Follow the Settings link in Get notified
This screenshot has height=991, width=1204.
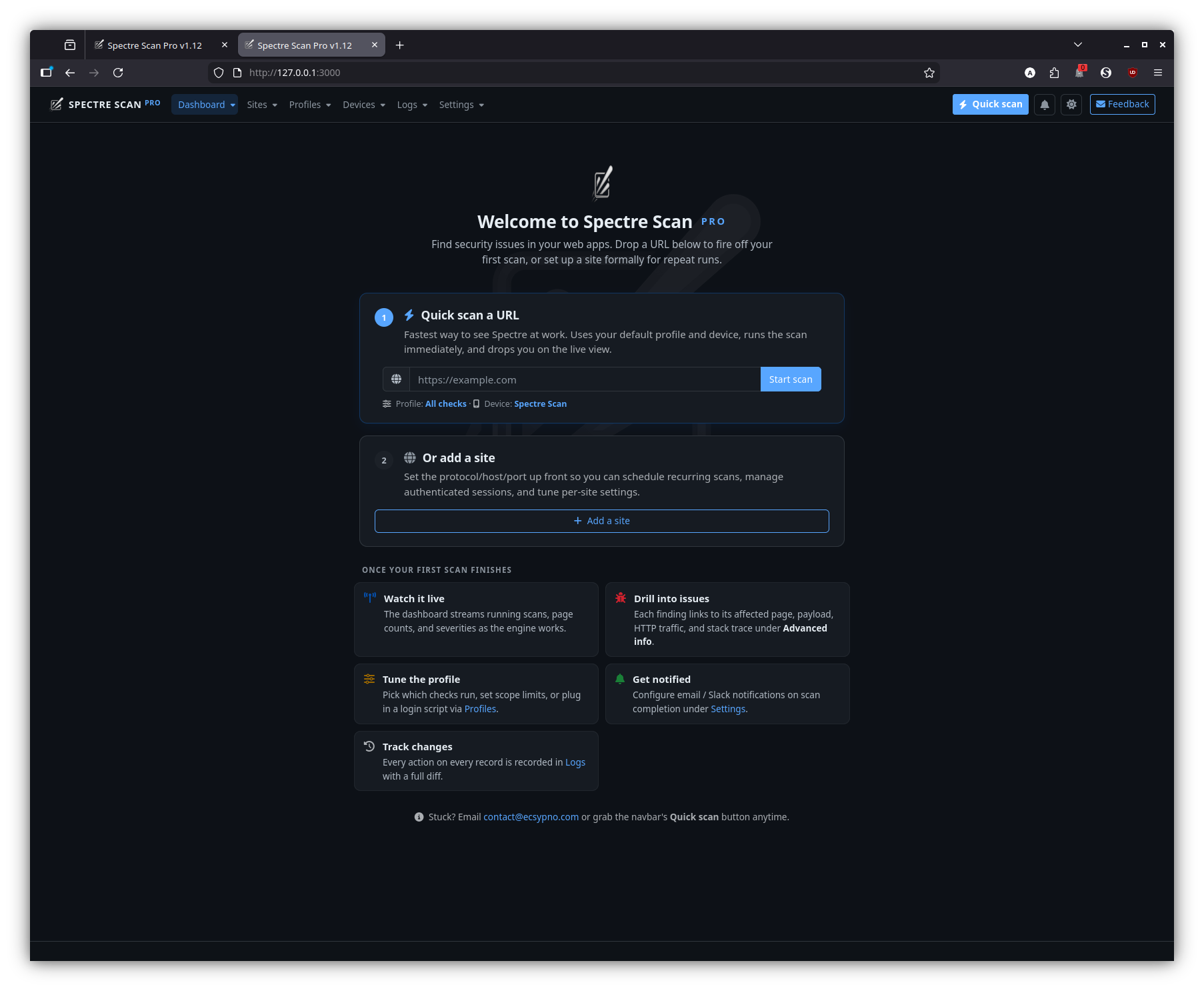(x=728, y=709)
